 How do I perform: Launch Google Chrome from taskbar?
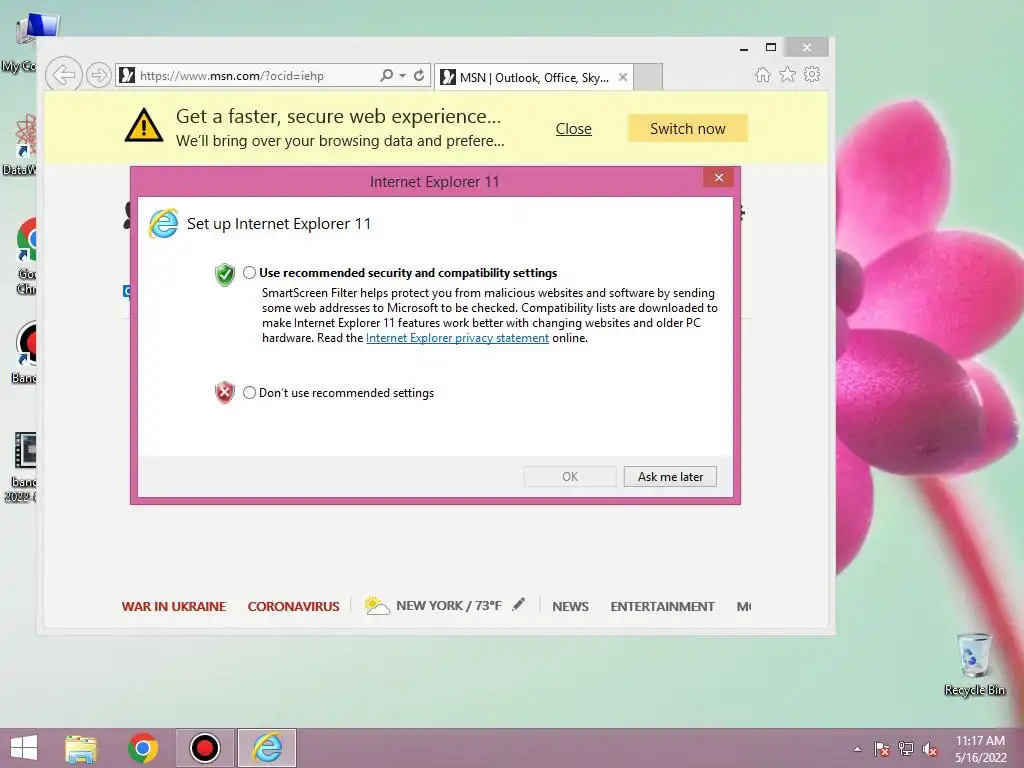tap(143, 748)
